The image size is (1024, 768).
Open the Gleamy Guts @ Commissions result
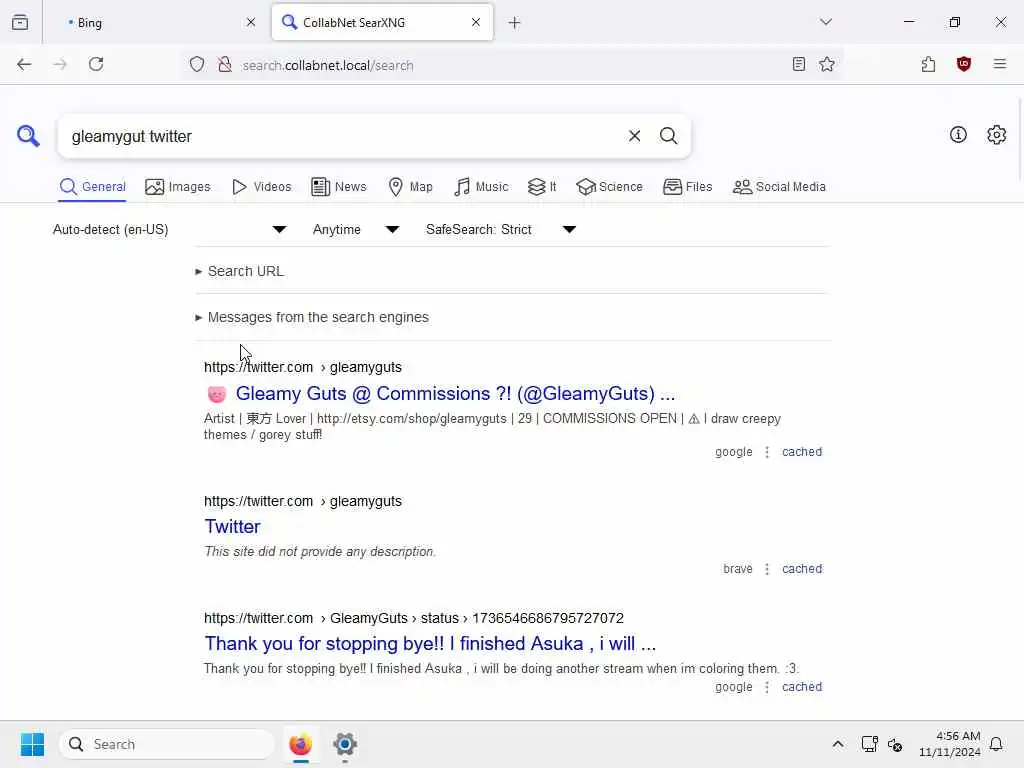pos(455,394)
